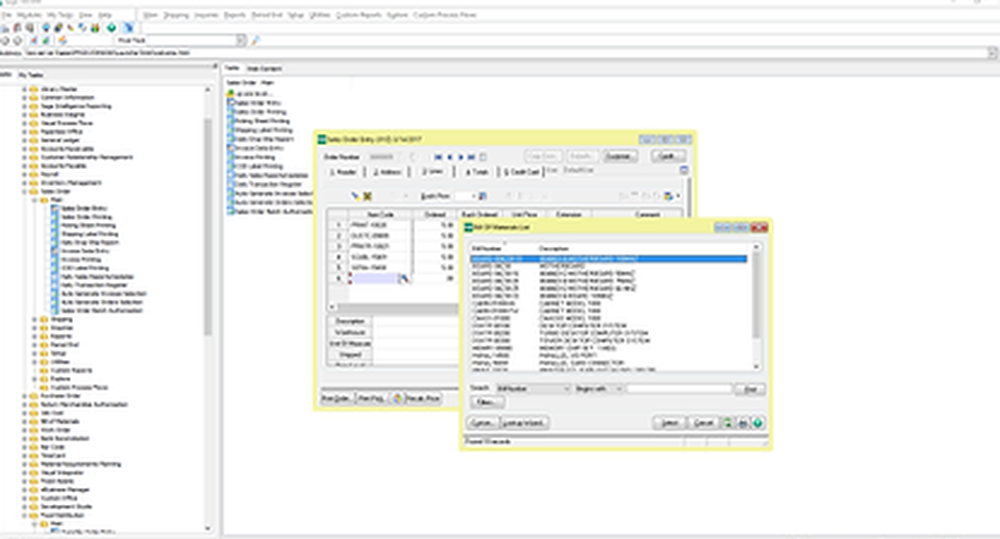Click the green round icon in the main toolbar
Viewport: 1000px width, 539px height.
(112, 27)
